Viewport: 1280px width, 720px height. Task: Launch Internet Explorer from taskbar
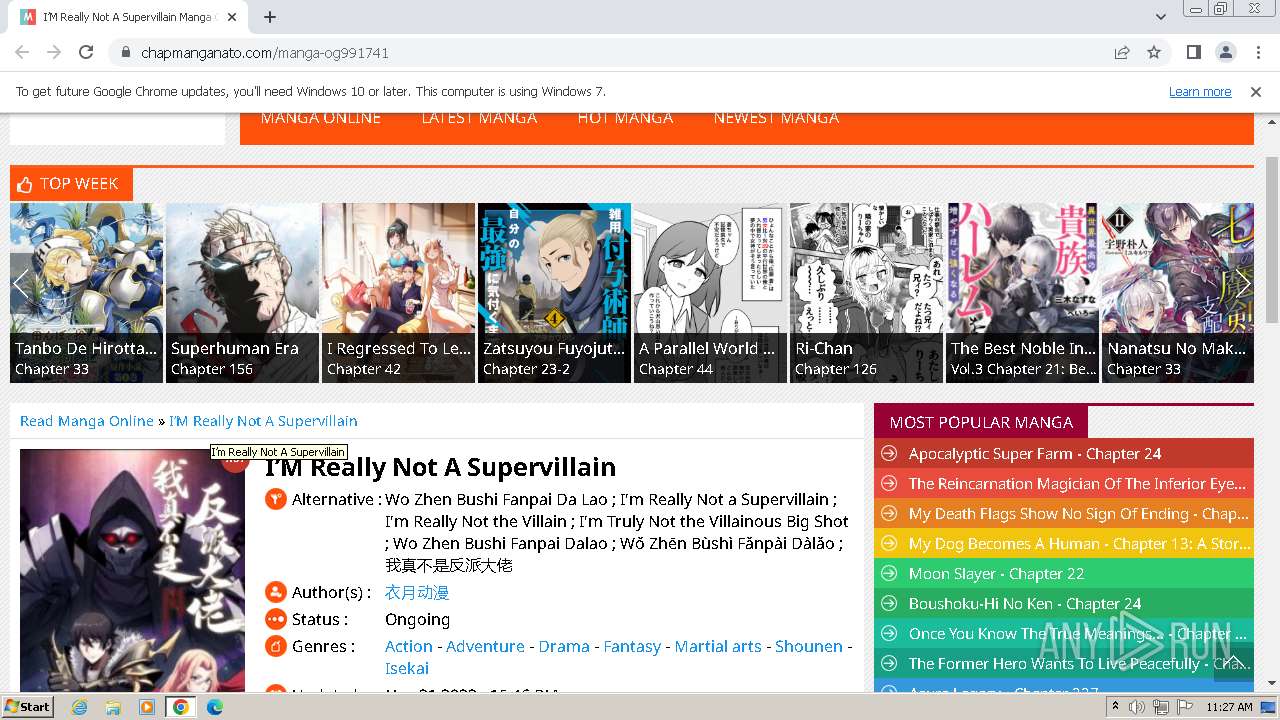(79, 707)
